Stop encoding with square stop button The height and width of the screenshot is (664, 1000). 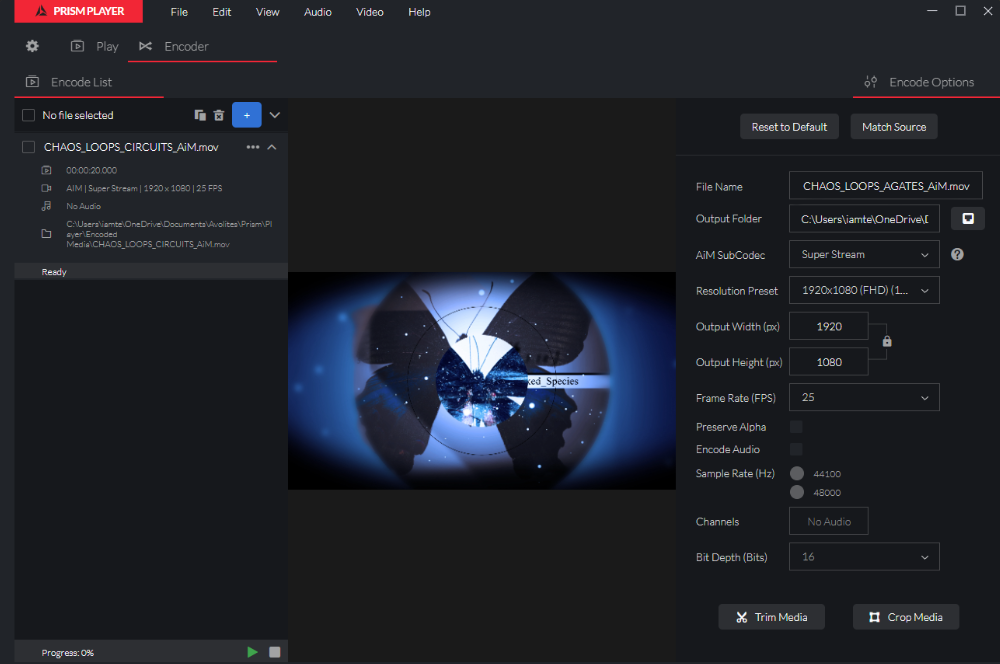click(275, 652)
